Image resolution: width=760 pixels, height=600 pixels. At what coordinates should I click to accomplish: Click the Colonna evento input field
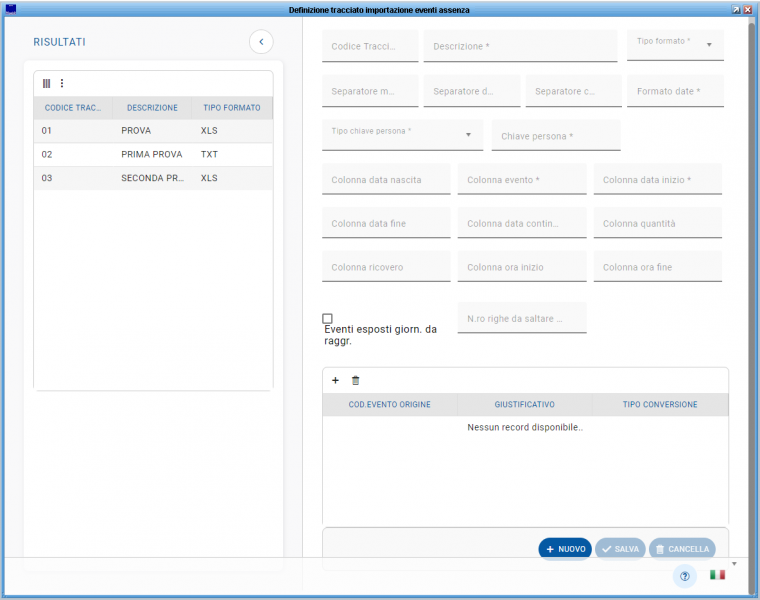(522, 180)
